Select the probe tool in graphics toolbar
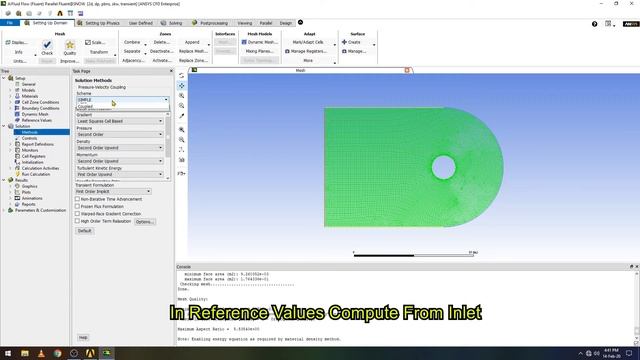This screenshot has height=360, width=640. tap(182, 116)
